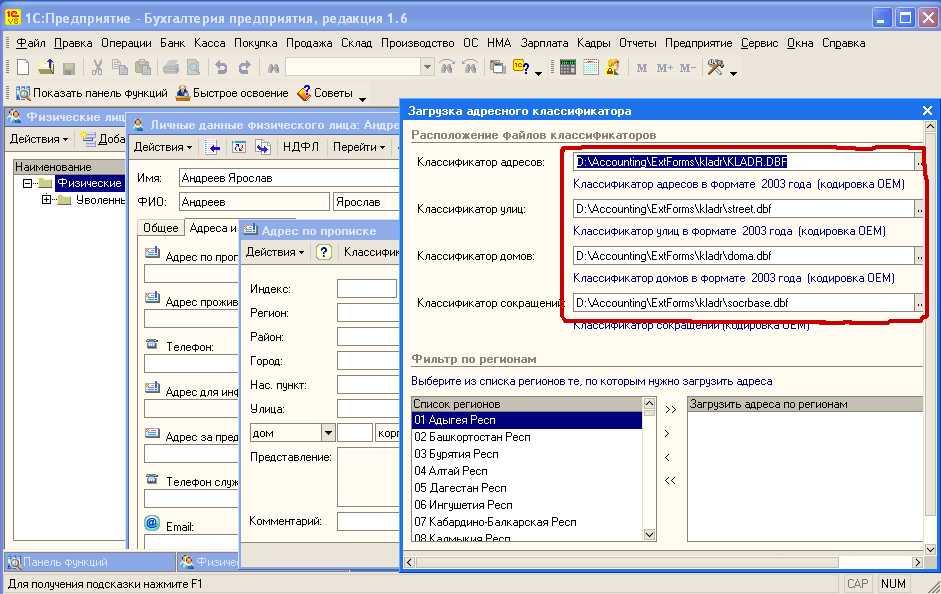Screen dimensions: 941x594
Task: Open the дом type dropdown
Action: (327, 433)
